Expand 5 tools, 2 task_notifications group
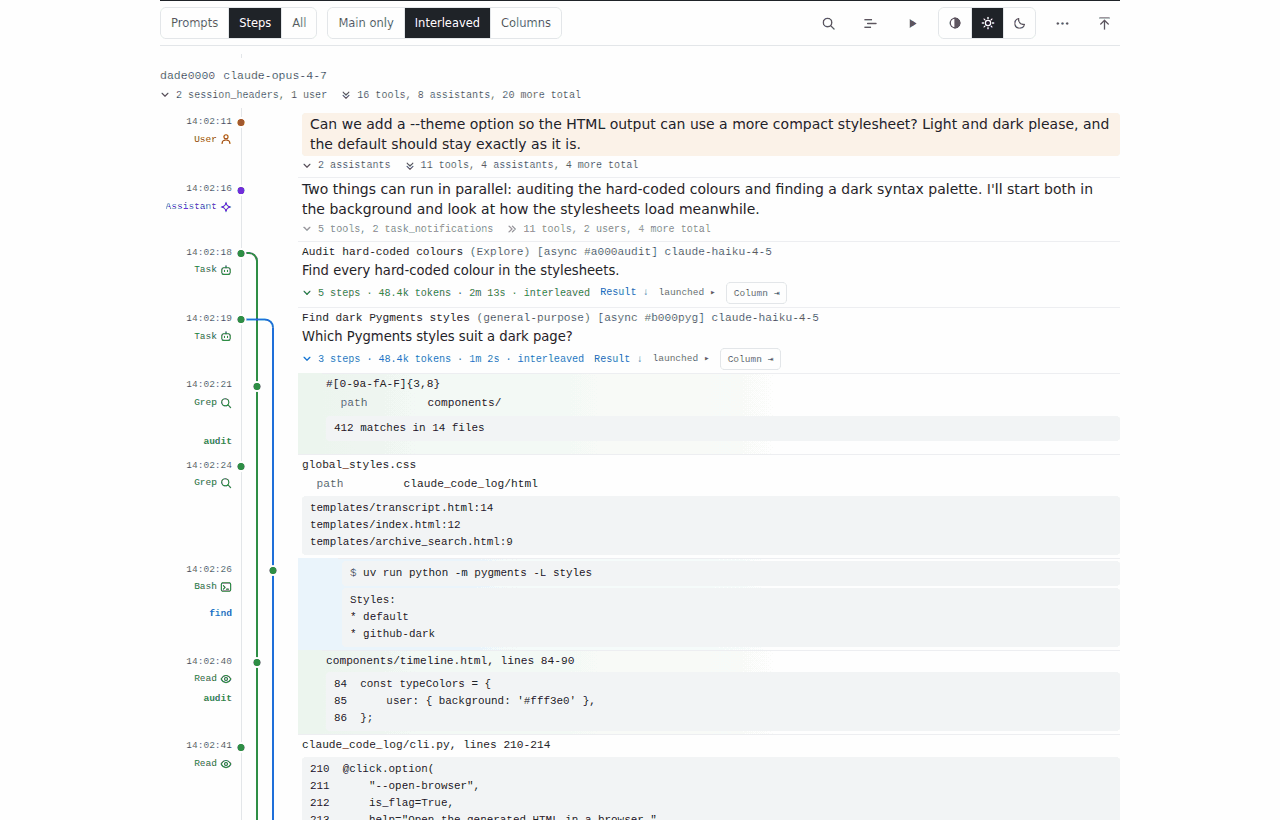 397,229
